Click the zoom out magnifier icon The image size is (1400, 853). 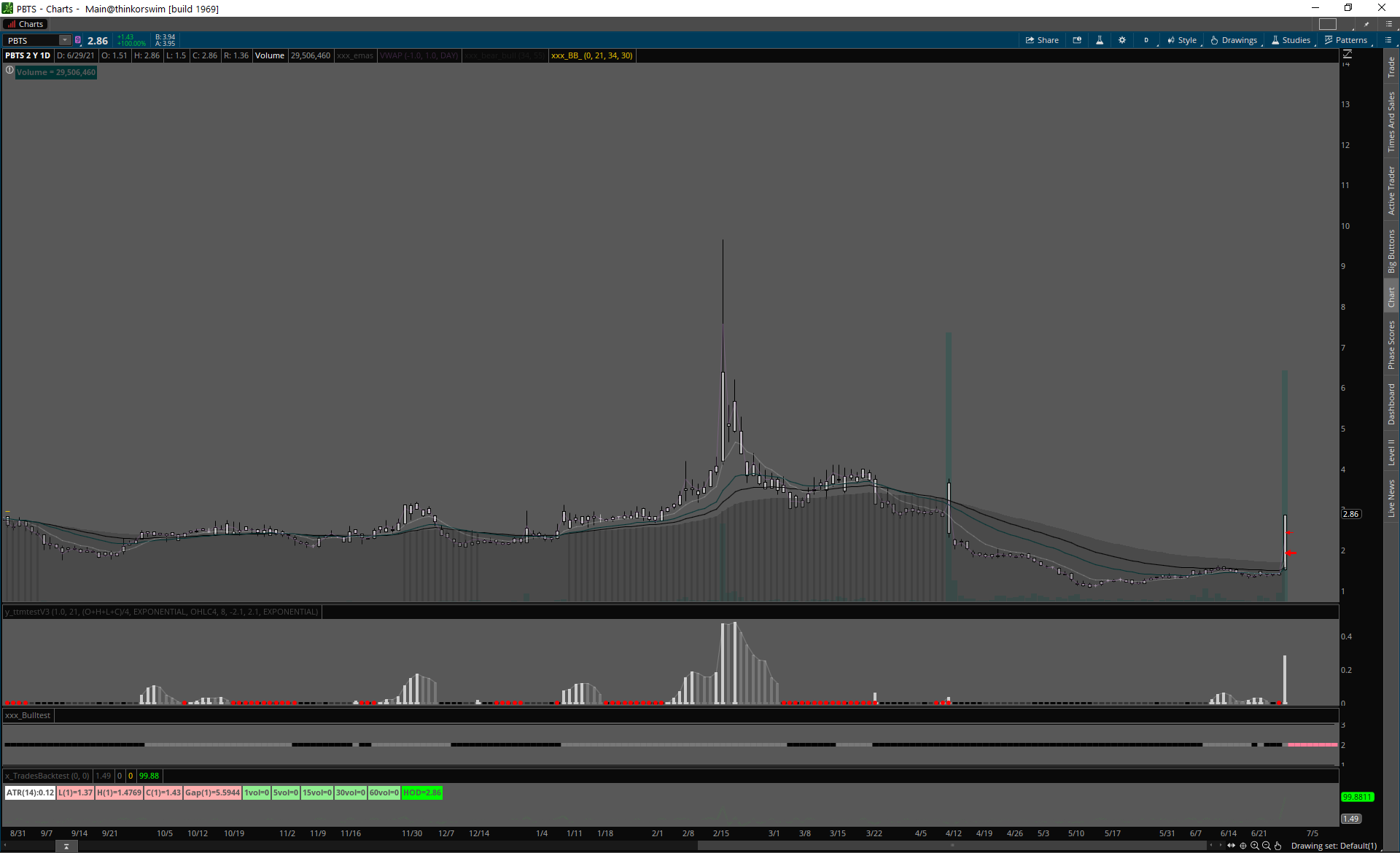tap(1267, 846)
